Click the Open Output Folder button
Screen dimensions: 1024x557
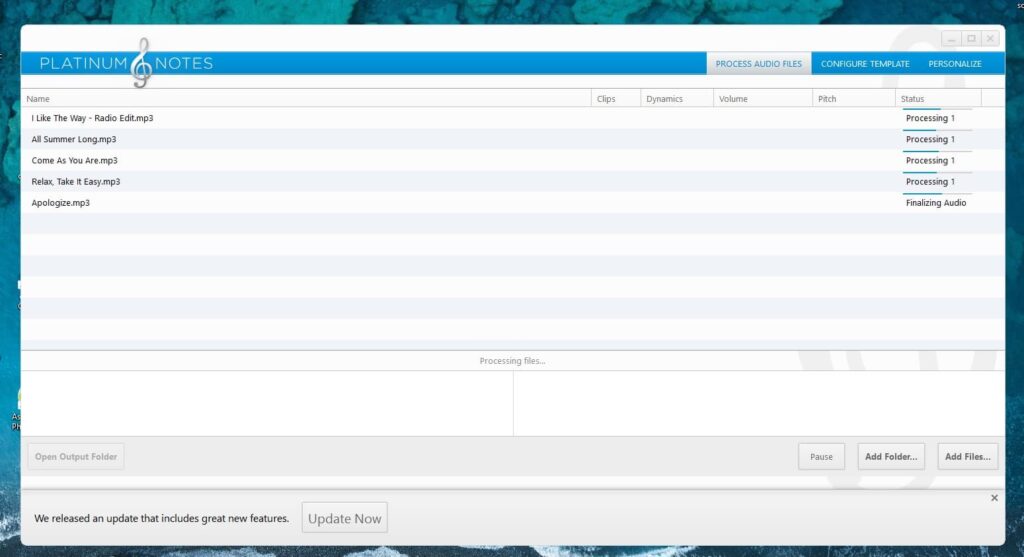tap(76, 457)
